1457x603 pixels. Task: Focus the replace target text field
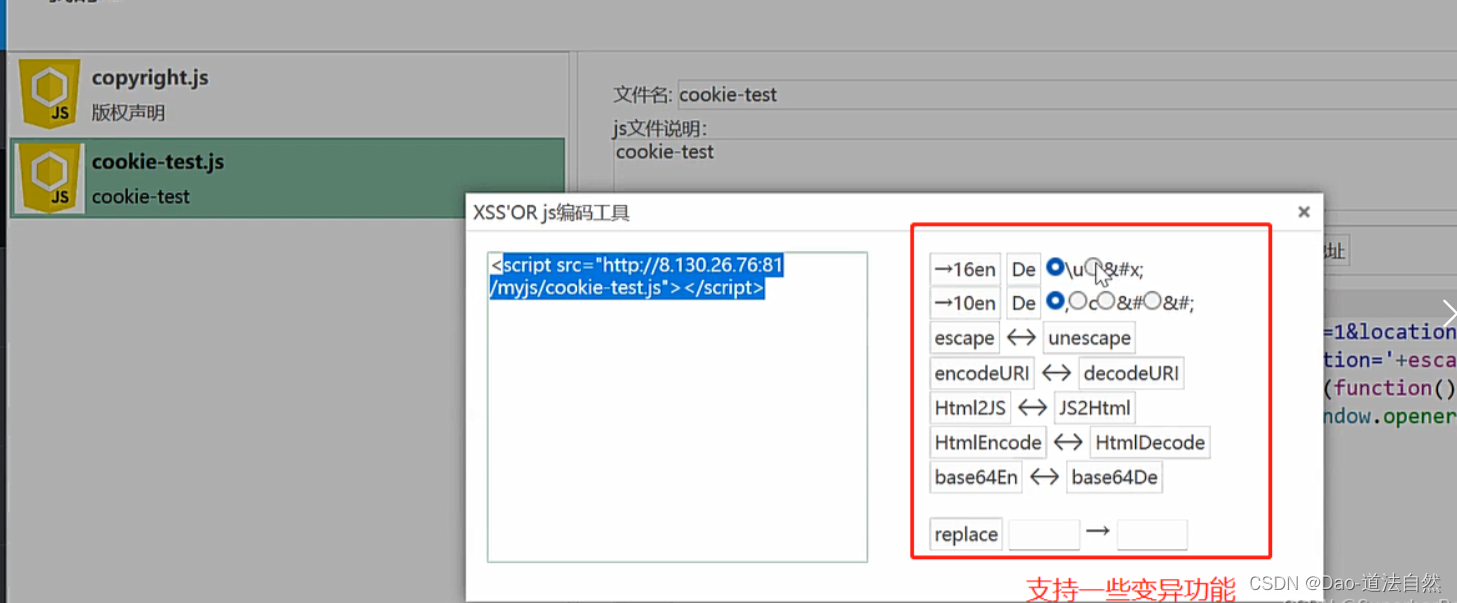[1152, 535]
